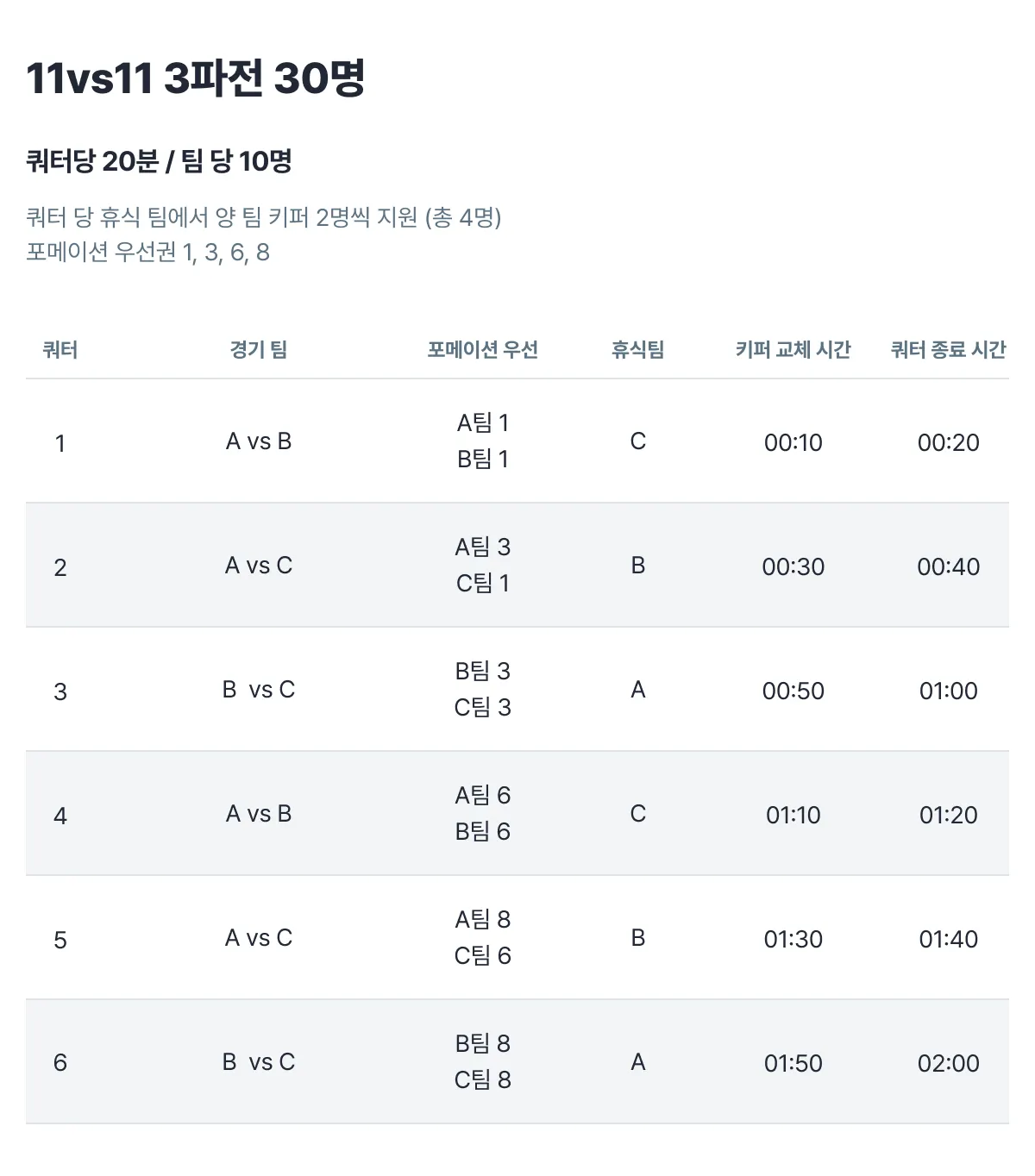
Task: Click the "쿼터당 20분 / 팀 당 10명" subheading
Action: tap(159, 161)
